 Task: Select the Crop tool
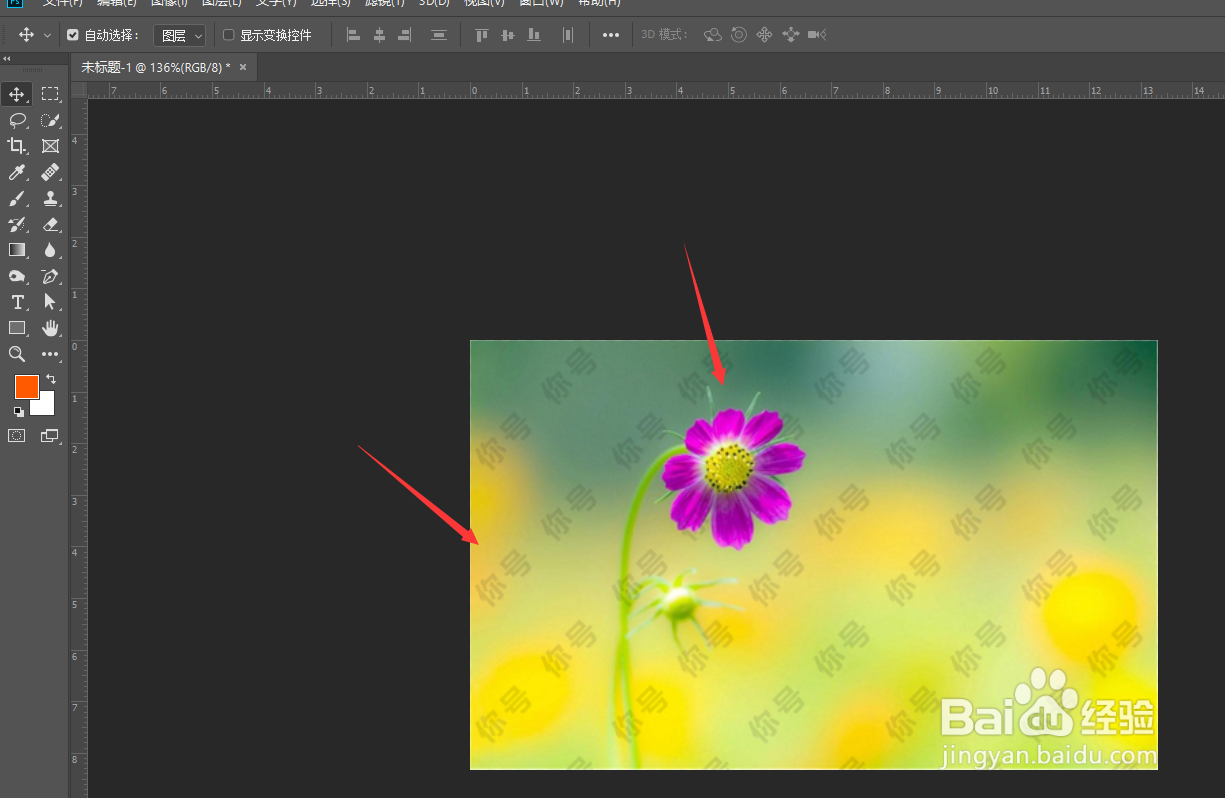(x=17, y=146)
